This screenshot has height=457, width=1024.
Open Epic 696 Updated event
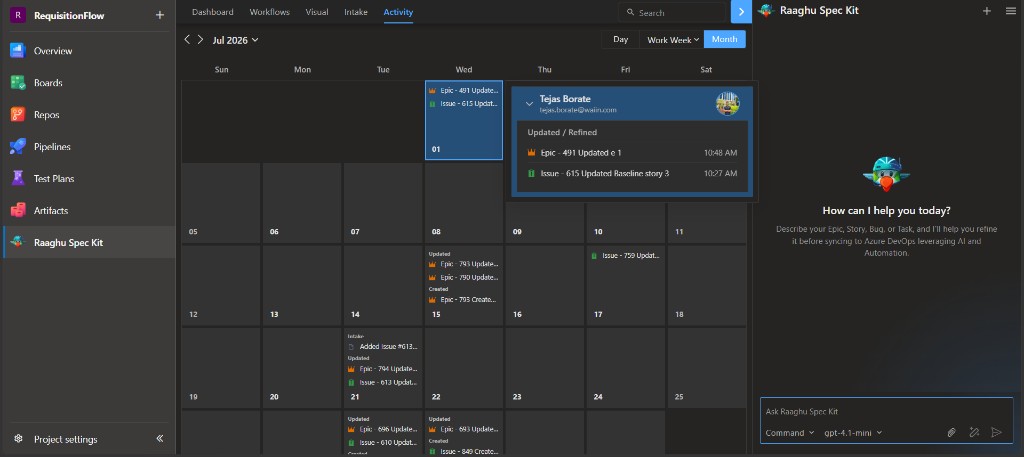tap(382, 430)
